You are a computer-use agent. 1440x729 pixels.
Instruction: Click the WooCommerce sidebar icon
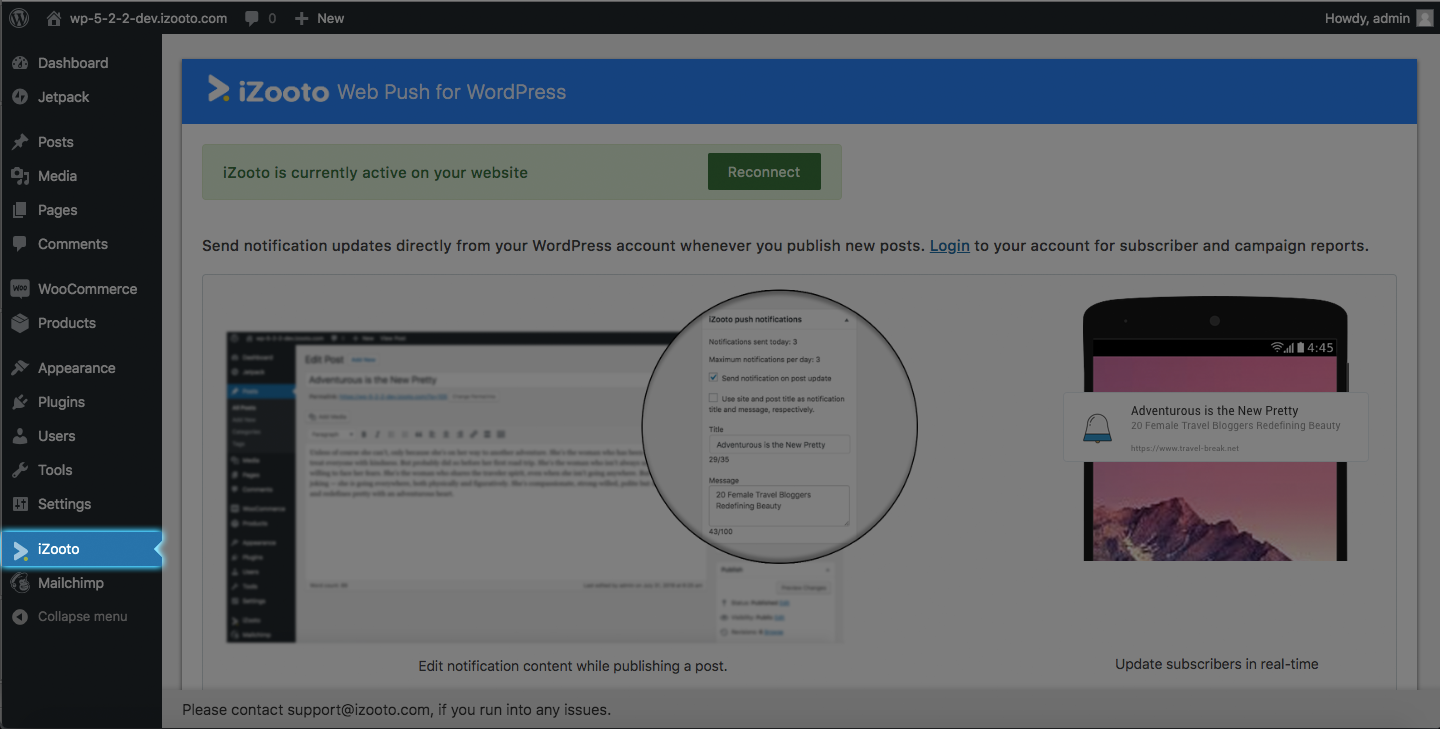click(20, 289)
